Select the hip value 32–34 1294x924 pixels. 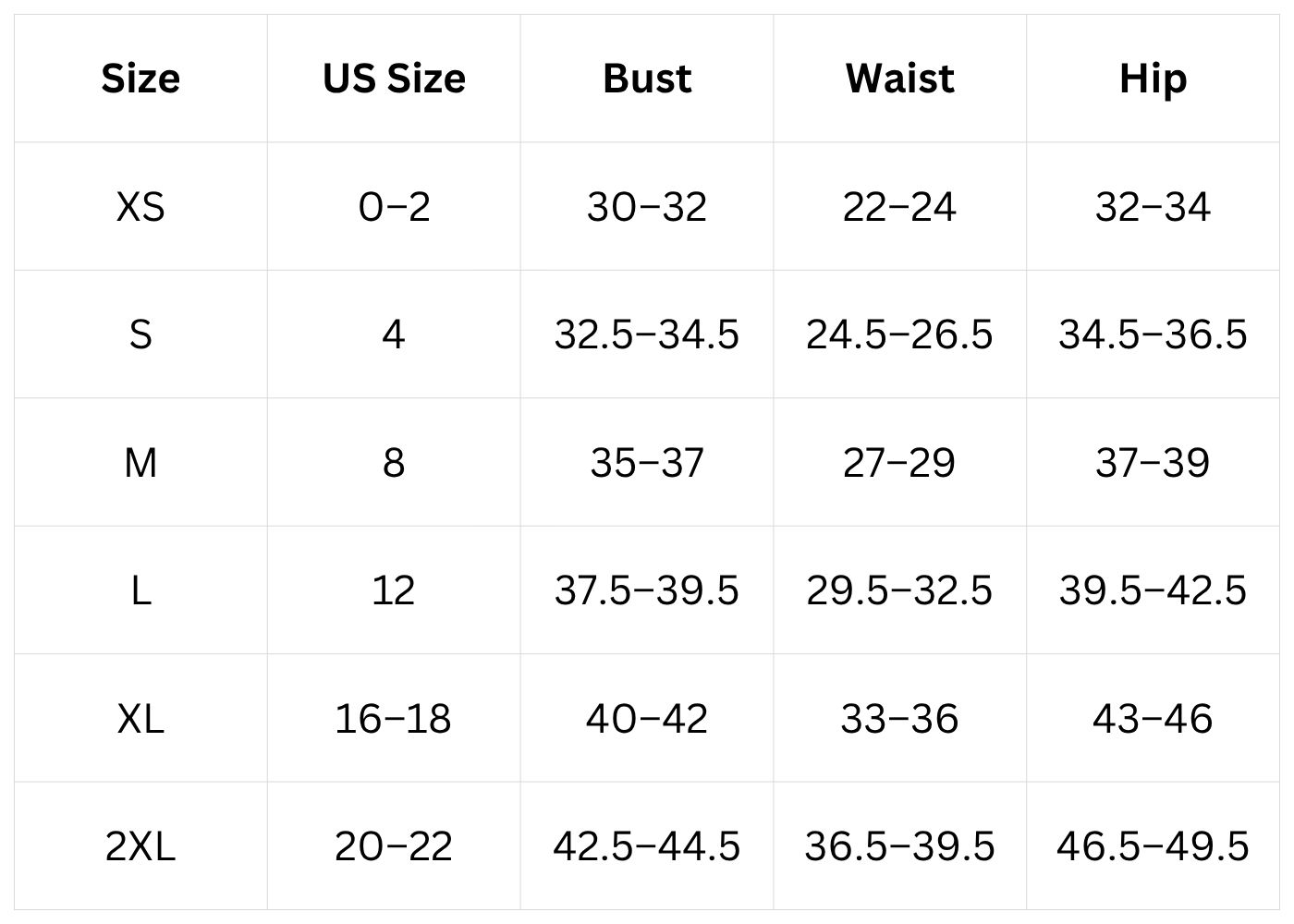(1153, 206)
